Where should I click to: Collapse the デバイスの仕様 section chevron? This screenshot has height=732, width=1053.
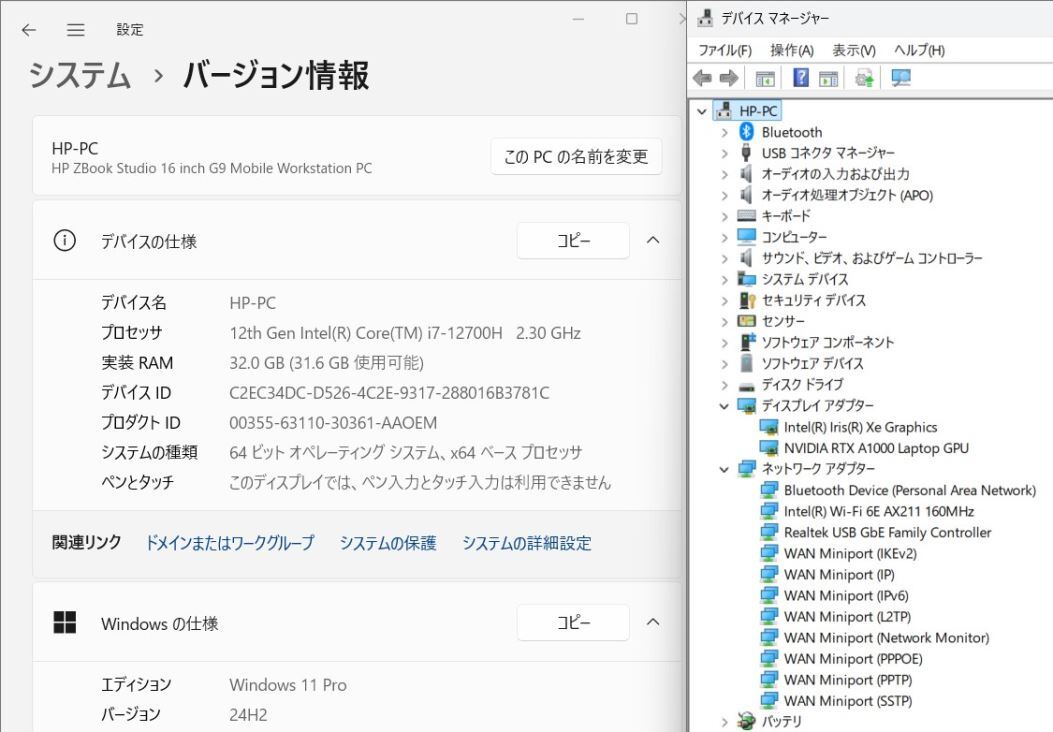653,240
